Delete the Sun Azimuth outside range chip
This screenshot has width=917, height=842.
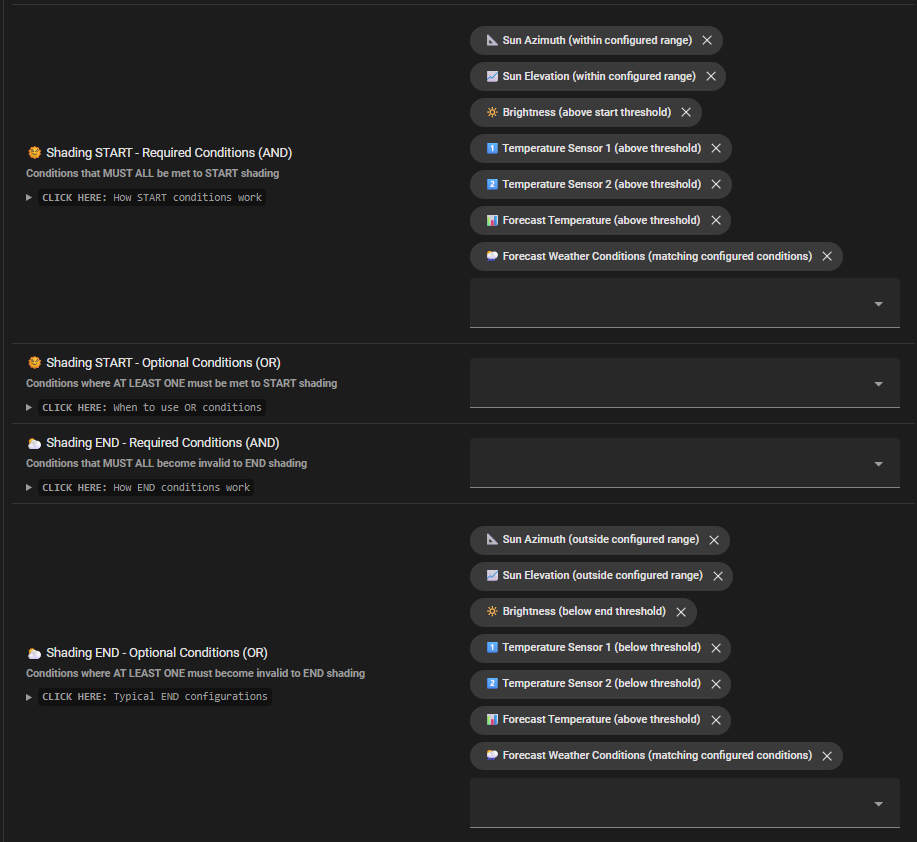[714, 540]
